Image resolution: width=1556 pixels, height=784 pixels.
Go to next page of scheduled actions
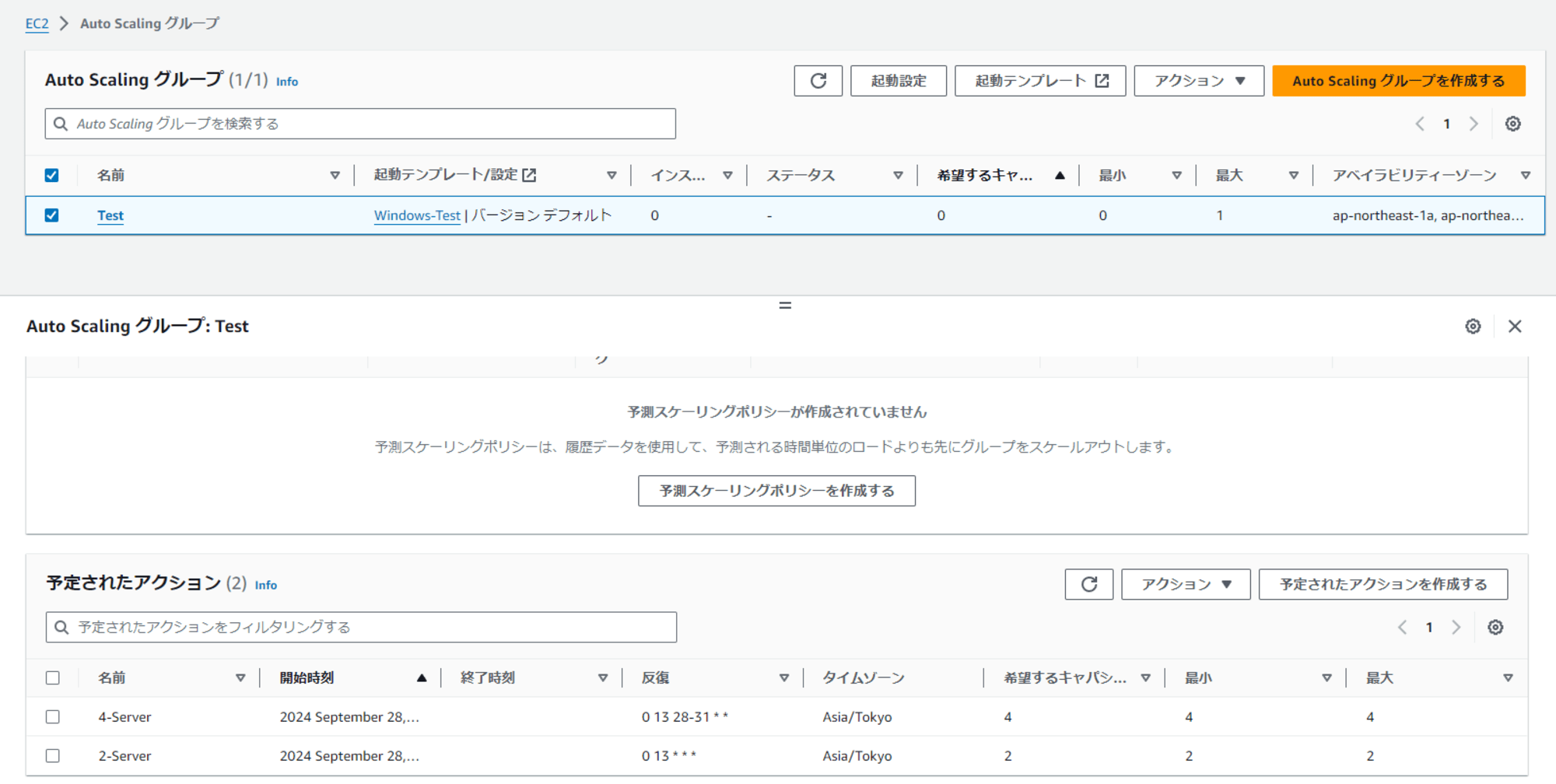1456,627
